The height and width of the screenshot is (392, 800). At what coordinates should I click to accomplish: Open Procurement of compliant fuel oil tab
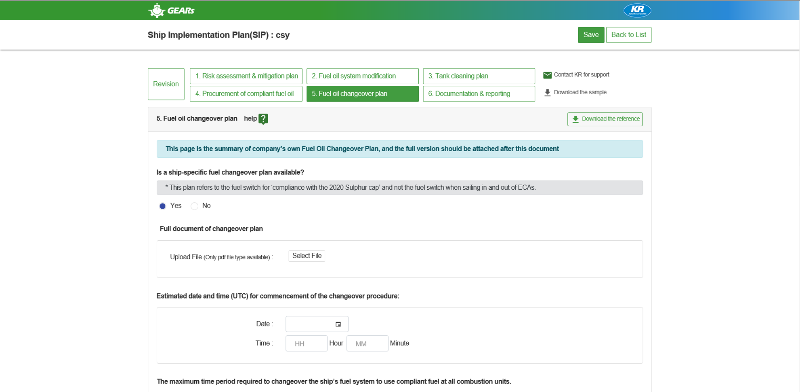[246, 94]
